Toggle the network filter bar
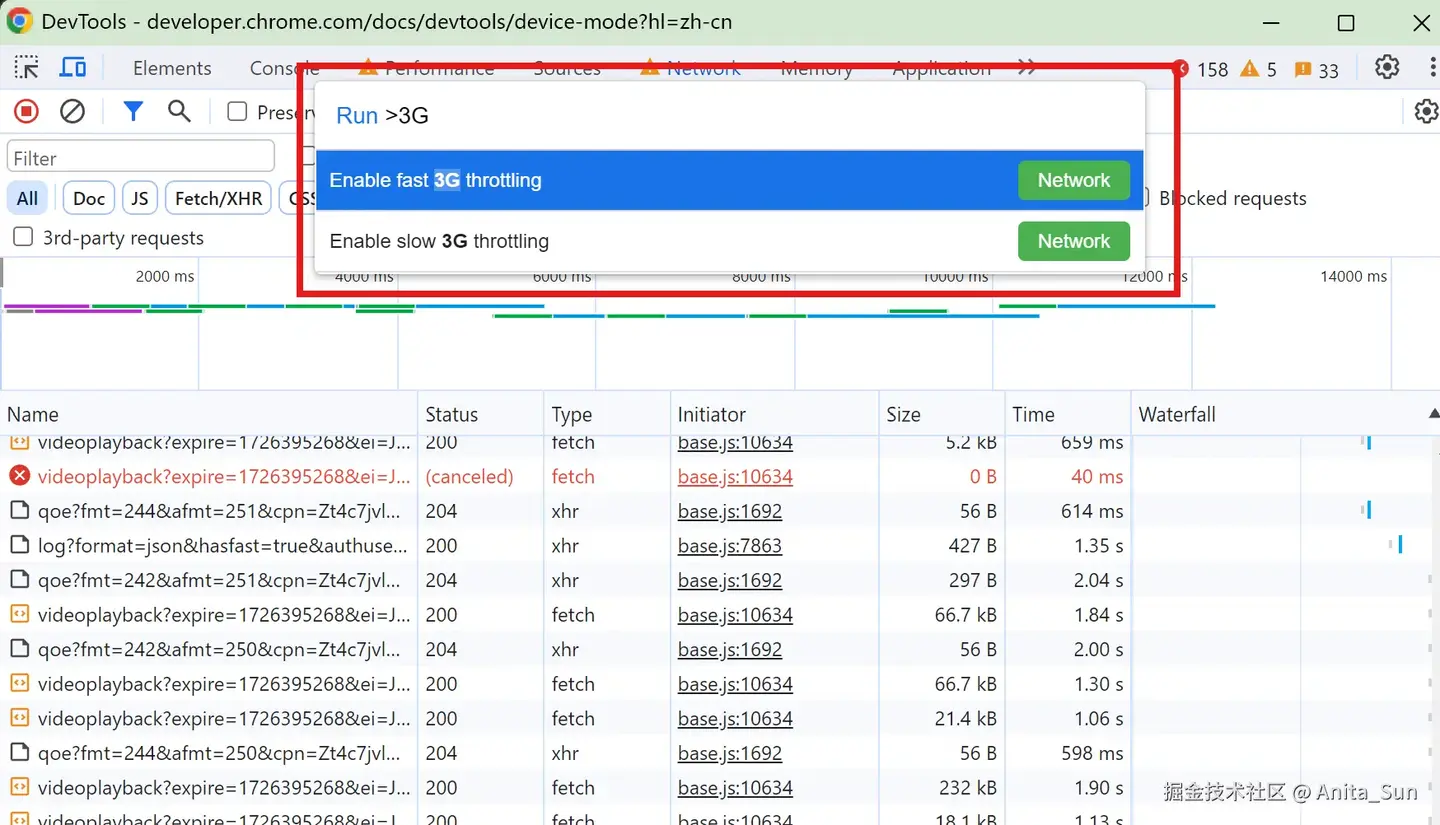This screenshot has height=825, width=1440. tap(133, 111)
